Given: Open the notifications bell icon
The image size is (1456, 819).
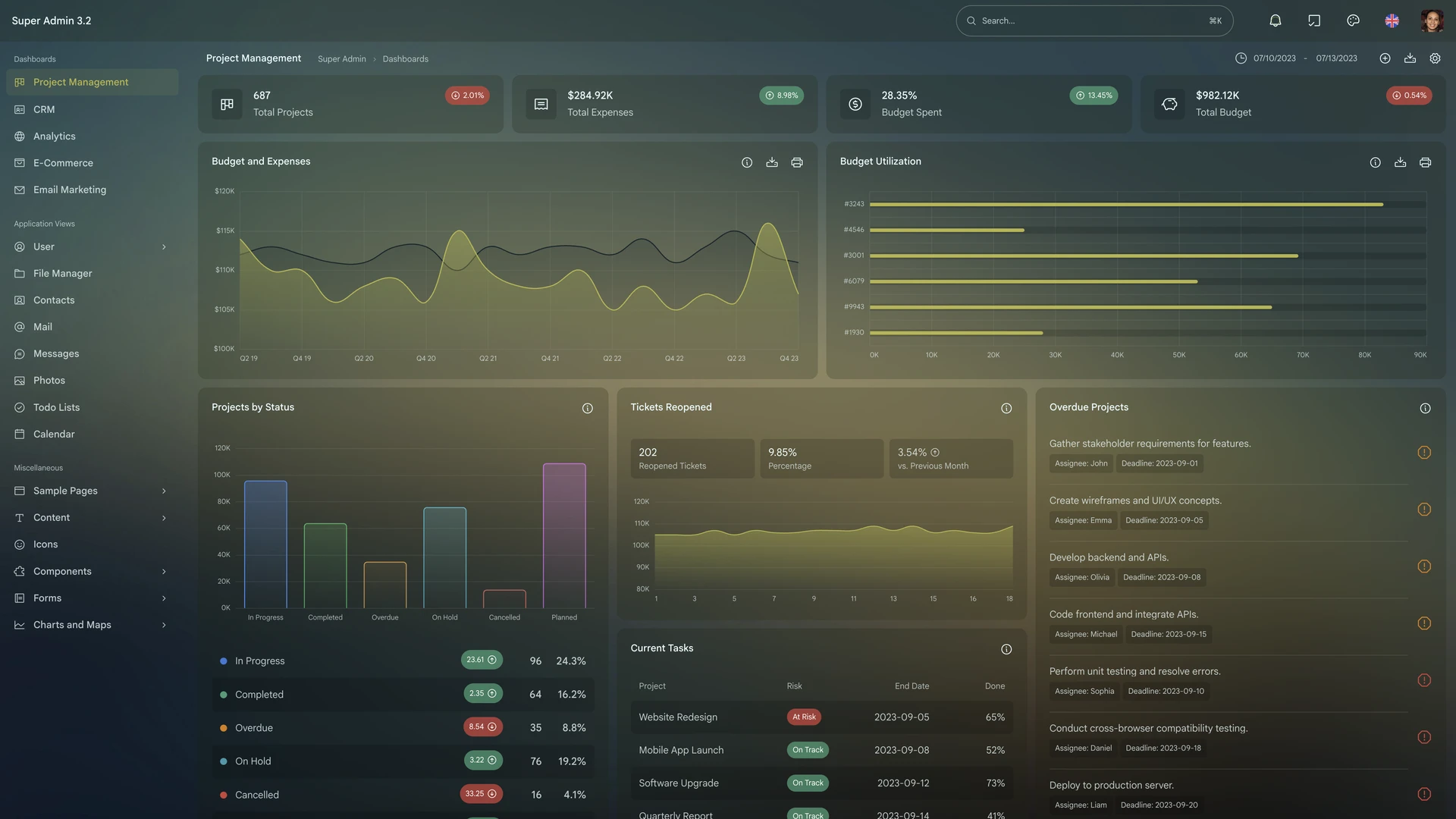Looking at the screenshot, I should (1276, 20).
